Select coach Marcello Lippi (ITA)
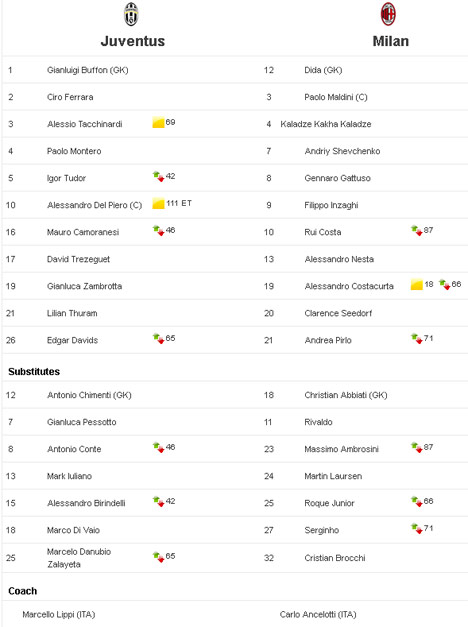The image size is (468, 627). click(x=59, y=614)
